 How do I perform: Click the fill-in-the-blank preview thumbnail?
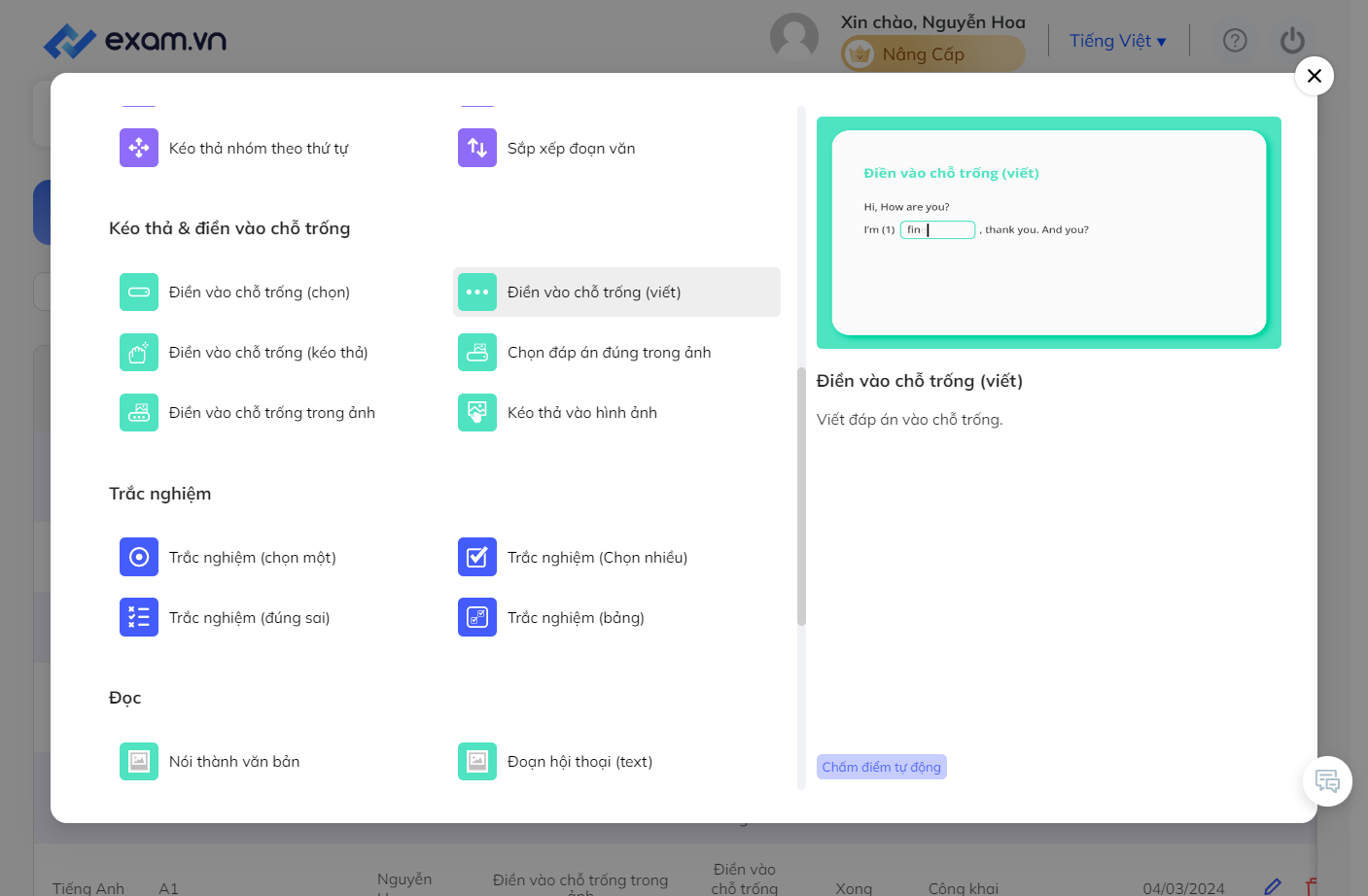pyautogui.click(x=1049, y=232)
